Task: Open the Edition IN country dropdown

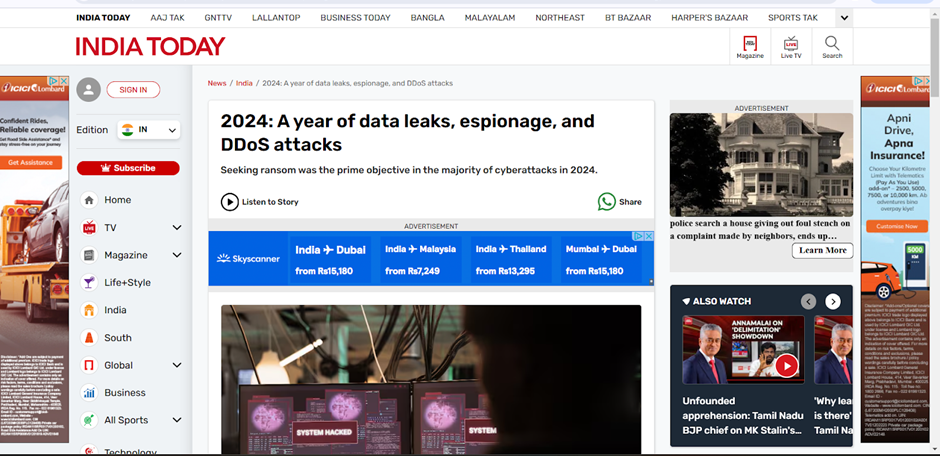Action: [148, 130]
